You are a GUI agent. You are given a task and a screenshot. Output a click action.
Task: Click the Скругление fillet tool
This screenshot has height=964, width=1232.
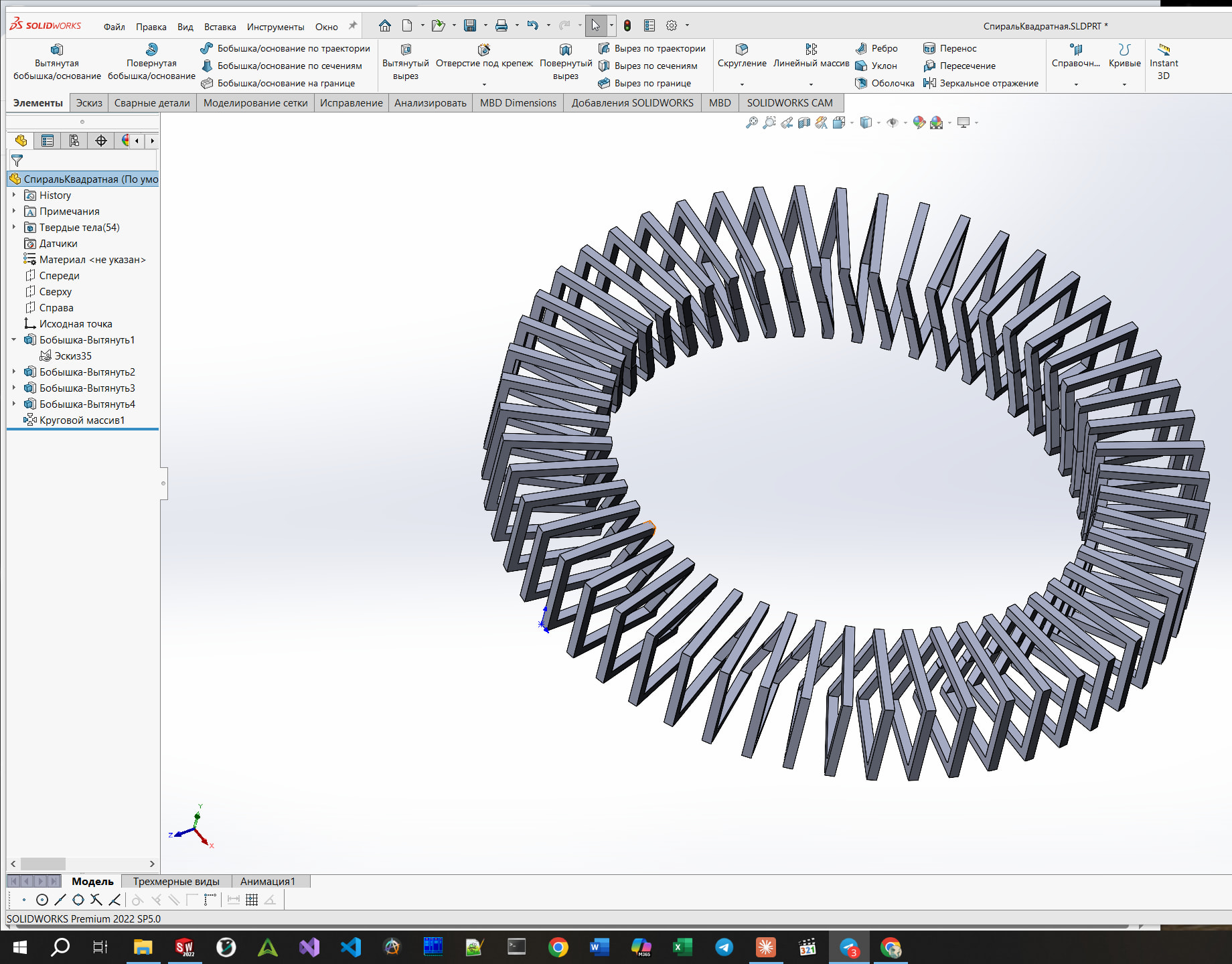741,50
